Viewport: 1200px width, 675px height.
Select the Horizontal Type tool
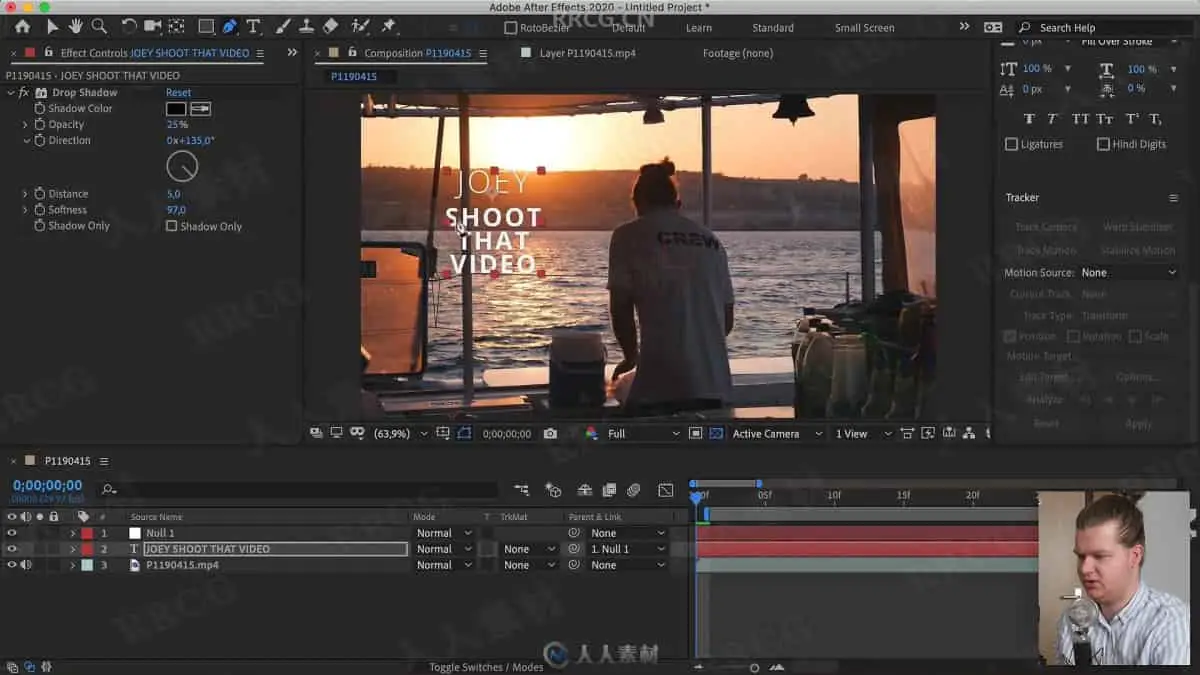coord(254,27)
